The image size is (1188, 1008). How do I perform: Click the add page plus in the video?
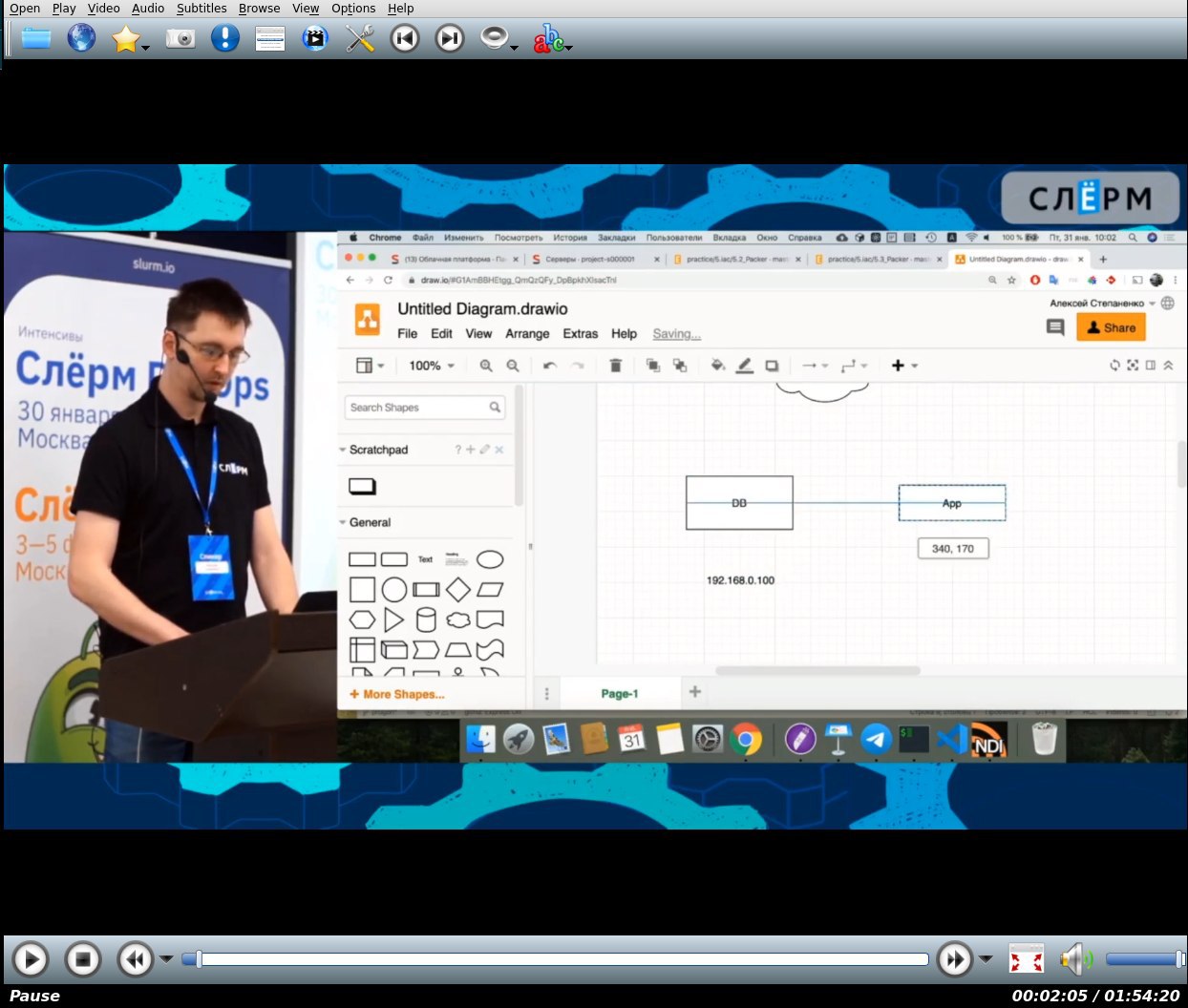695,692
